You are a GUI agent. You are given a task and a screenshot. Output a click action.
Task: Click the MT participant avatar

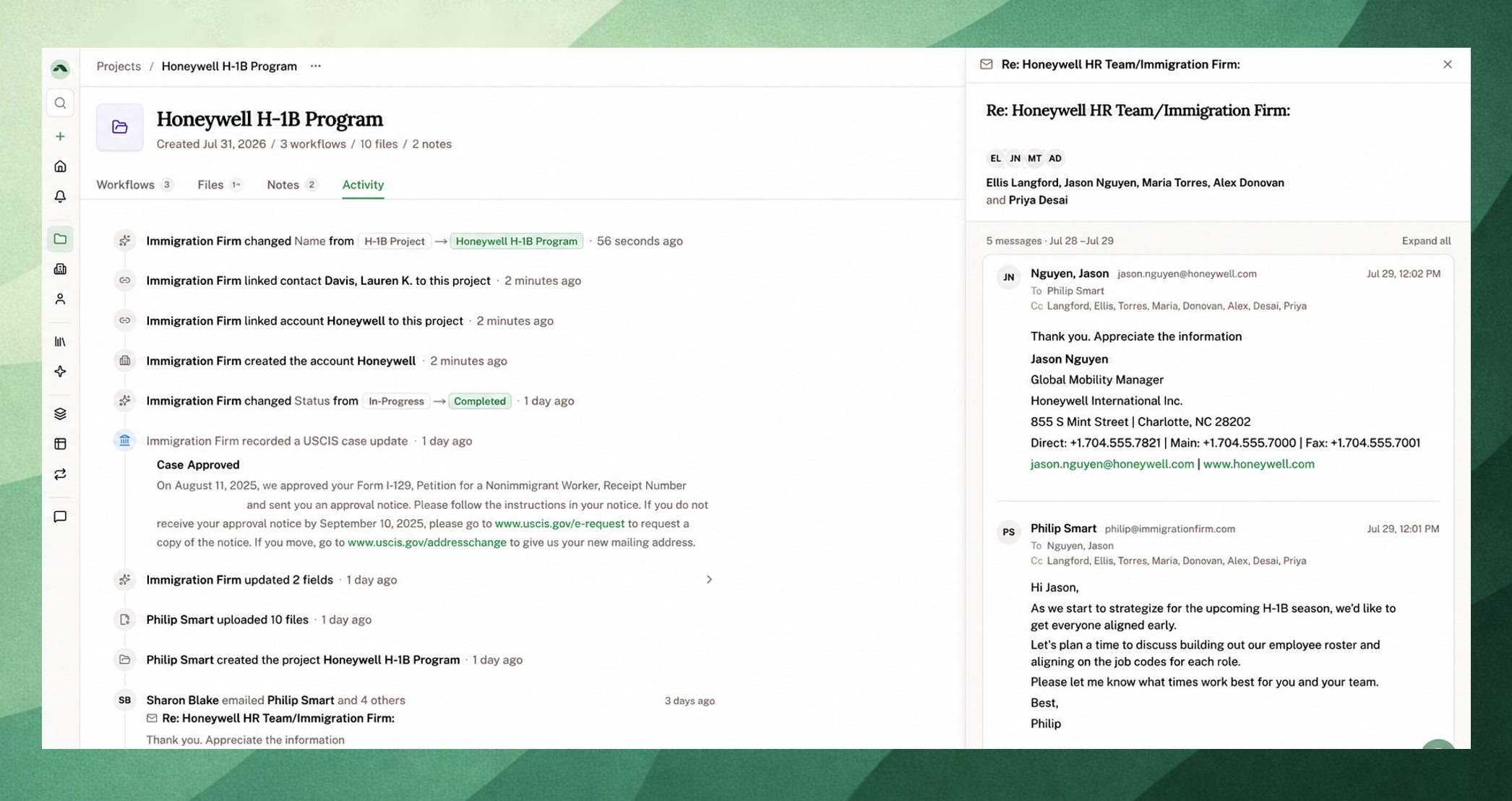[x=1035, y=158]
